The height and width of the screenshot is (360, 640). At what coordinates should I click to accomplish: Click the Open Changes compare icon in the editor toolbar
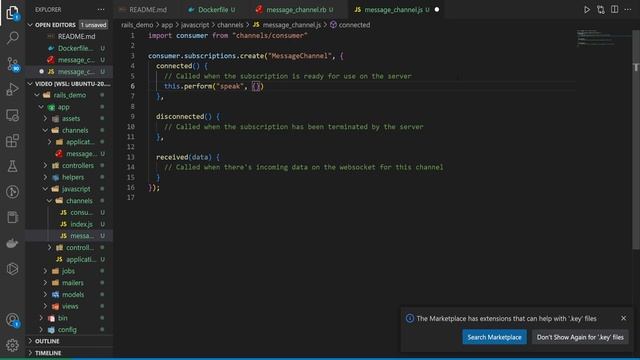(600, 9)
